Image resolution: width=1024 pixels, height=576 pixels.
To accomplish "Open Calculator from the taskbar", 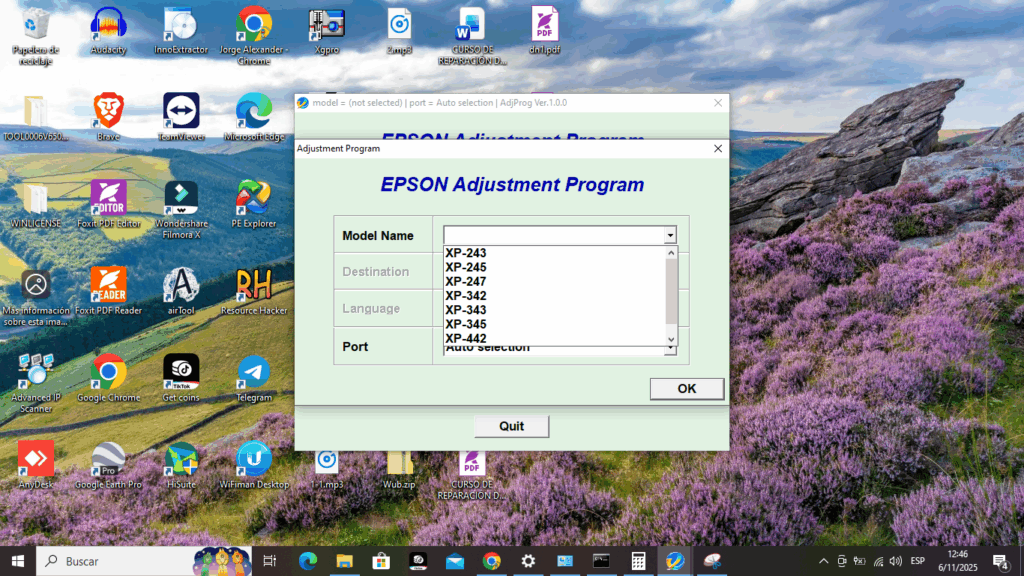I will [638, 561].
